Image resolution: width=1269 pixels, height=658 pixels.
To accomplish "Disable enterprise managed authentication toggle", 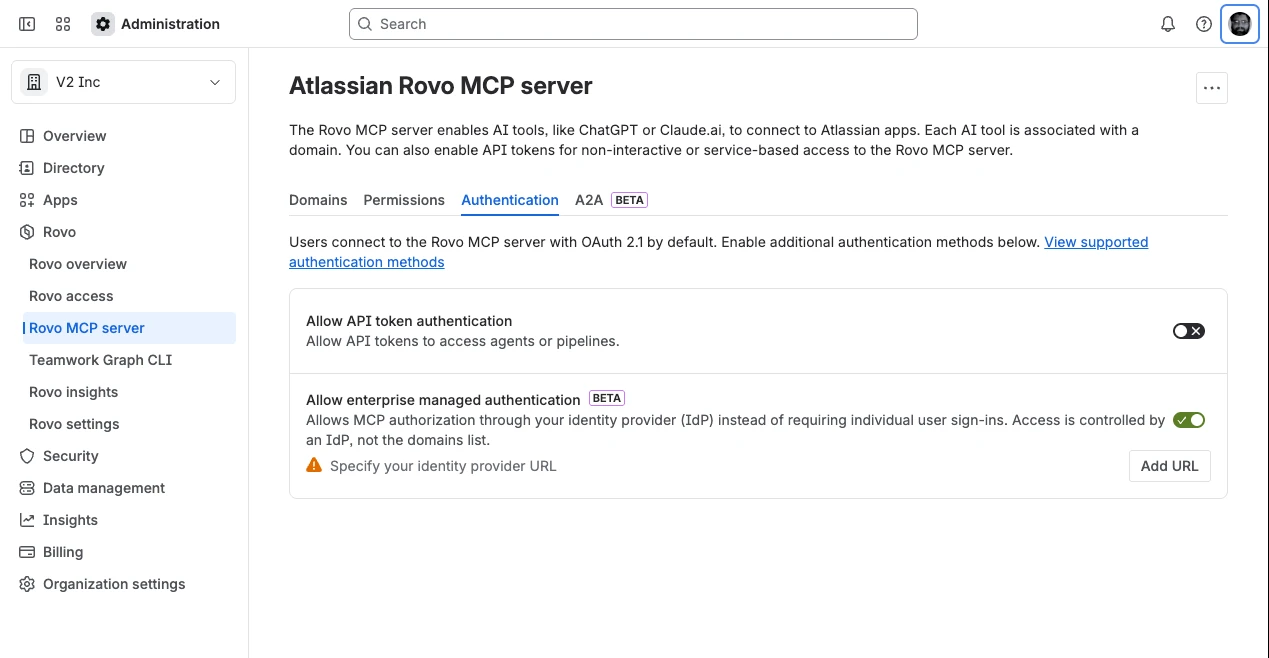I will coord(1189,420).
